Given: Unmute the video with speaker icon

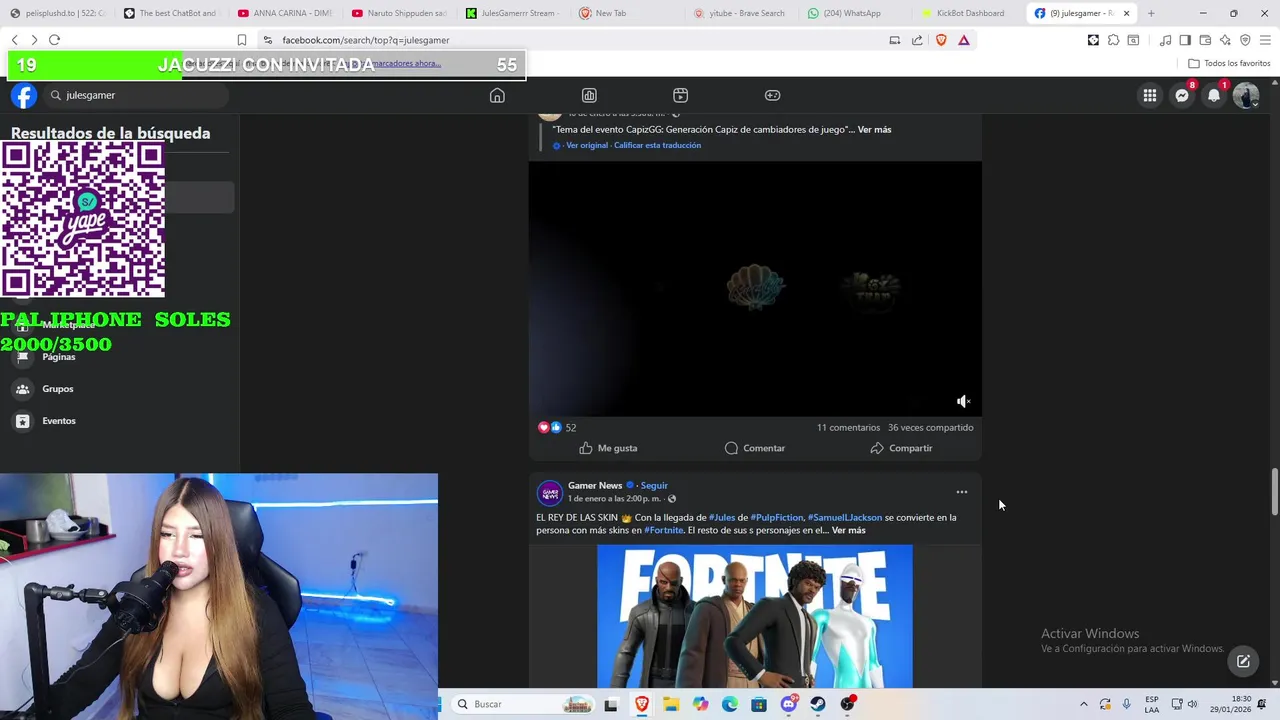Looking at the screenshot, I should 963,401.
